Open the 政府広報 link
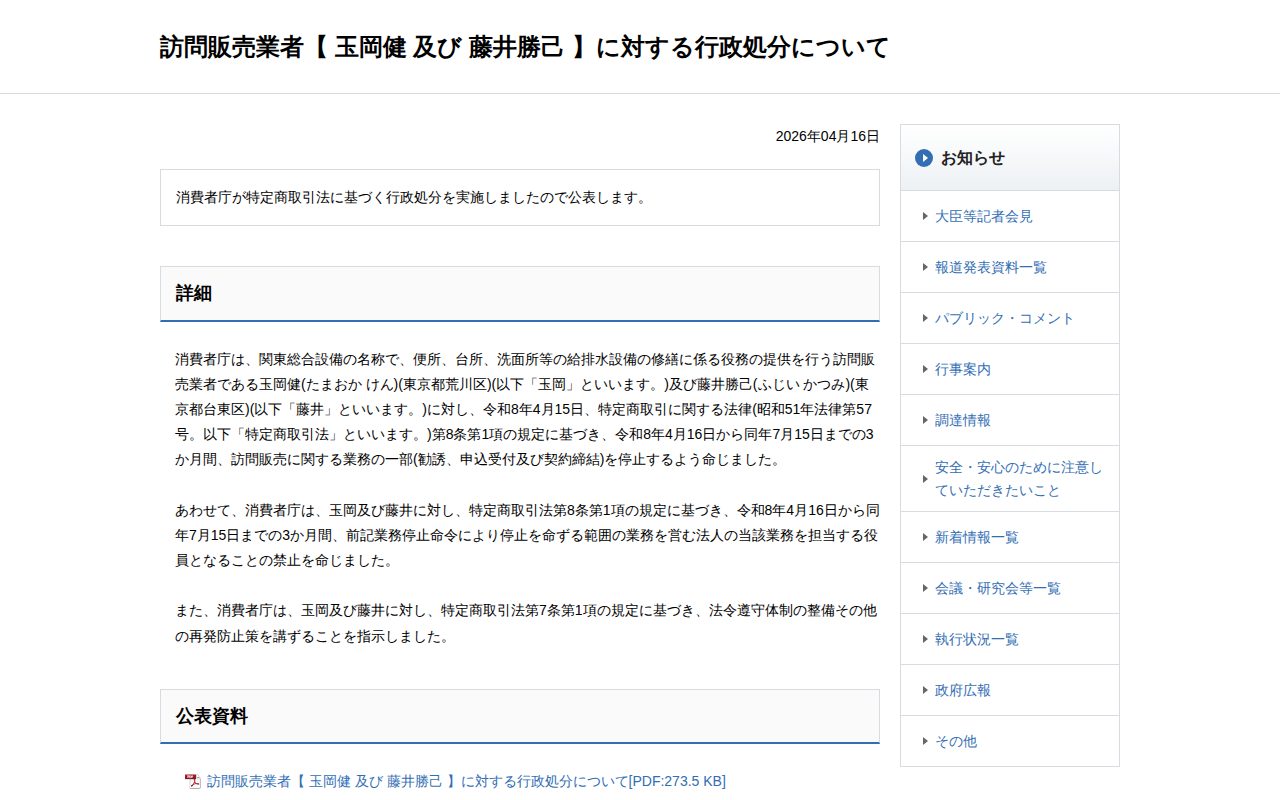Screen dimensions: 1280x800 [x=963, y=690]
